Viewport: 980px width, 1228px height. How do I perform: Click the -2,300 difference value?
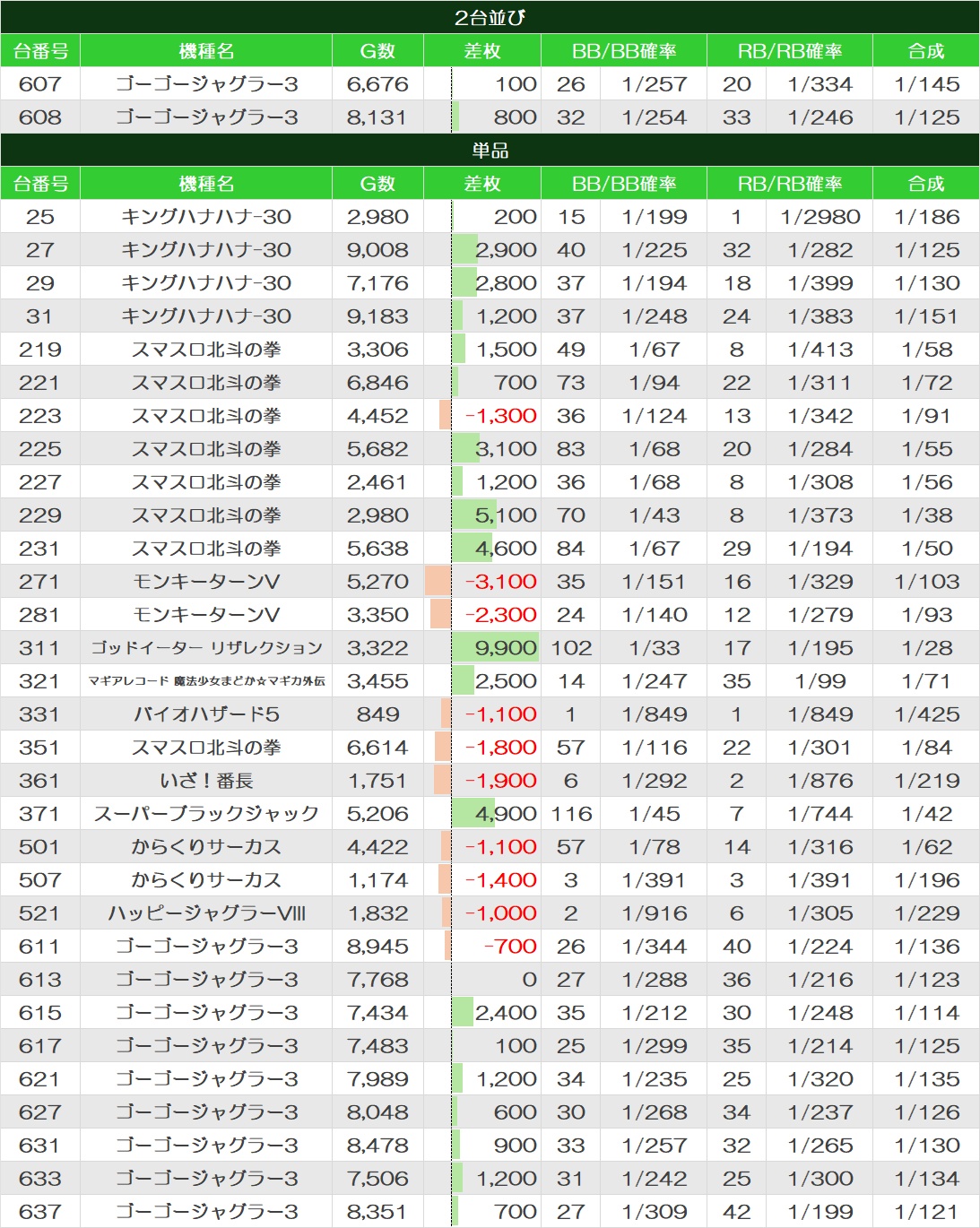point(501,615)
